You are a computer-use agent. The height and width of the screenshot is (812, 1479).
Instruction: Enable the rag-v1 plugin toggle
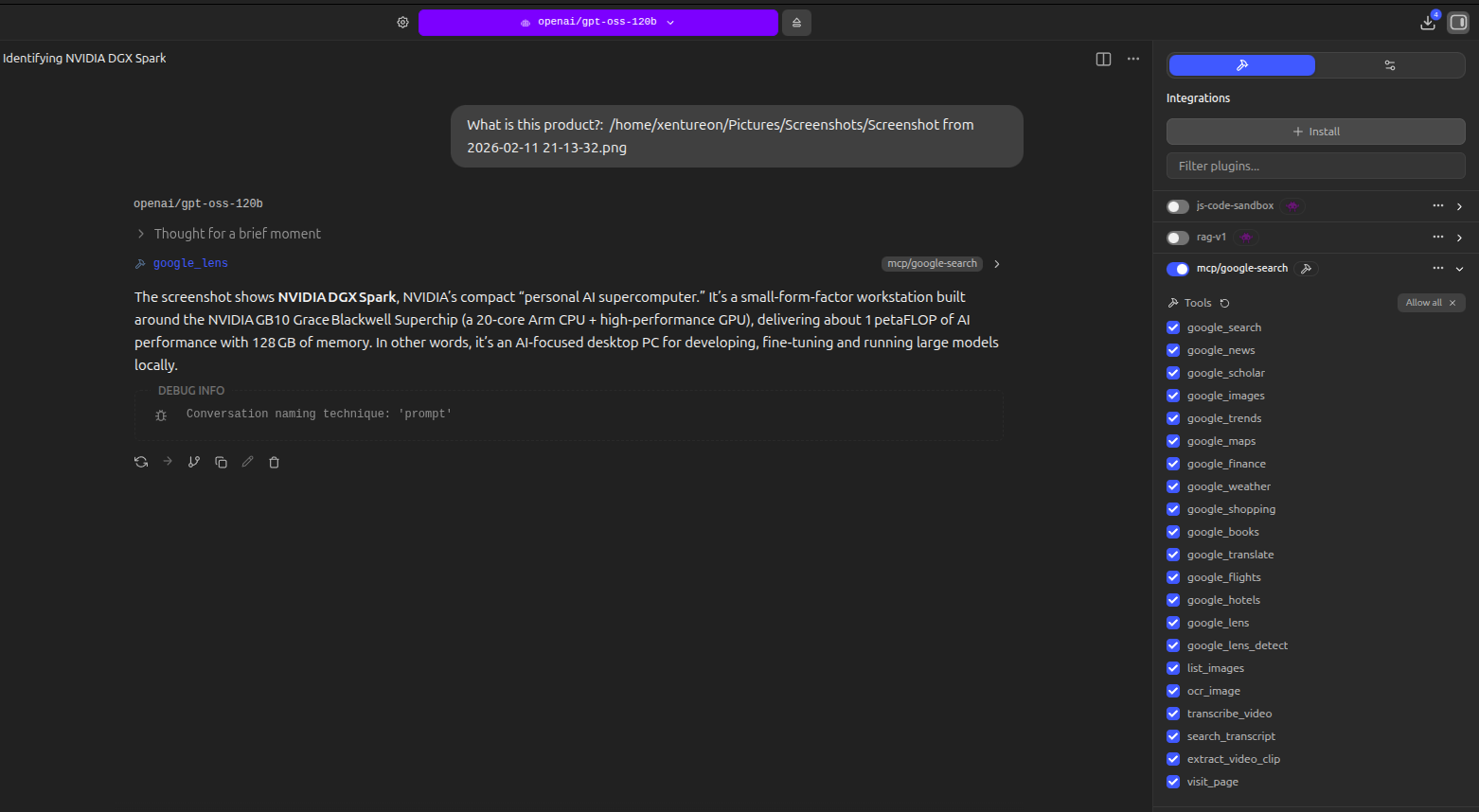coord(1178,238)
